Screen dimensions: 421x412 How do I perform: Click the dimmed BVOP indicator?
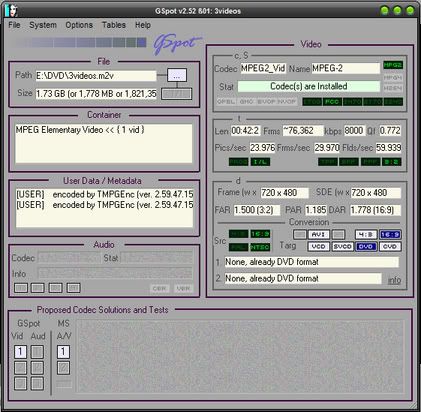click(x=266, y=102)
